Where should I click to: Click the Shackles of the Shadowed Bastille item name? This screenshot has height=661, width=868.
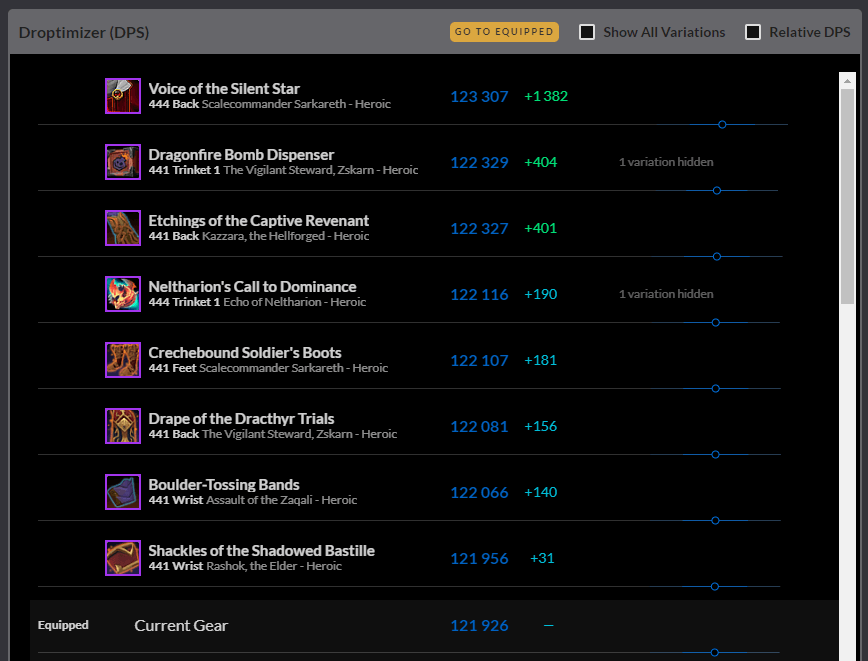coord(261,551)
